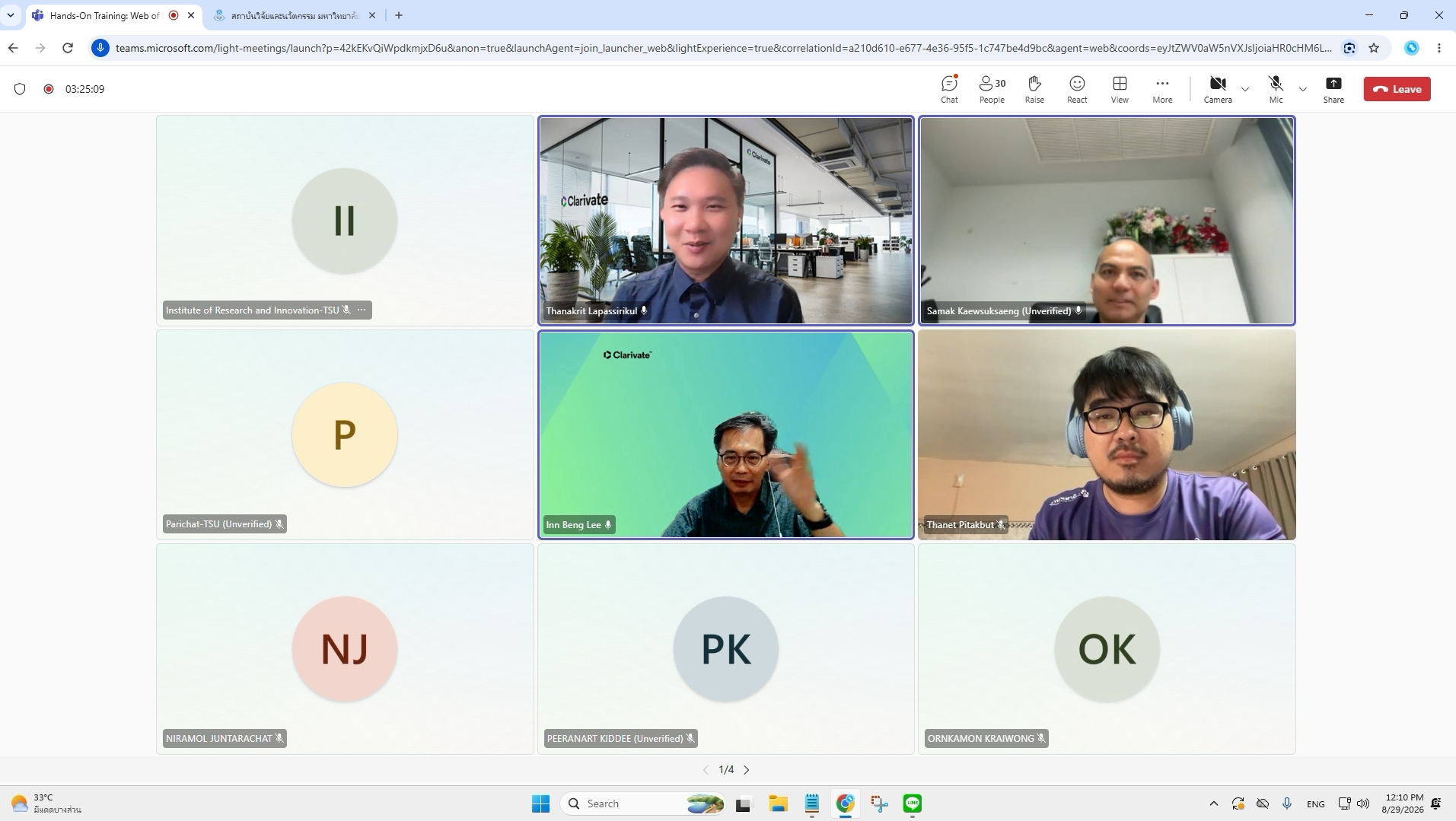Close the Hands-On Training tab

tap(191, 15)
